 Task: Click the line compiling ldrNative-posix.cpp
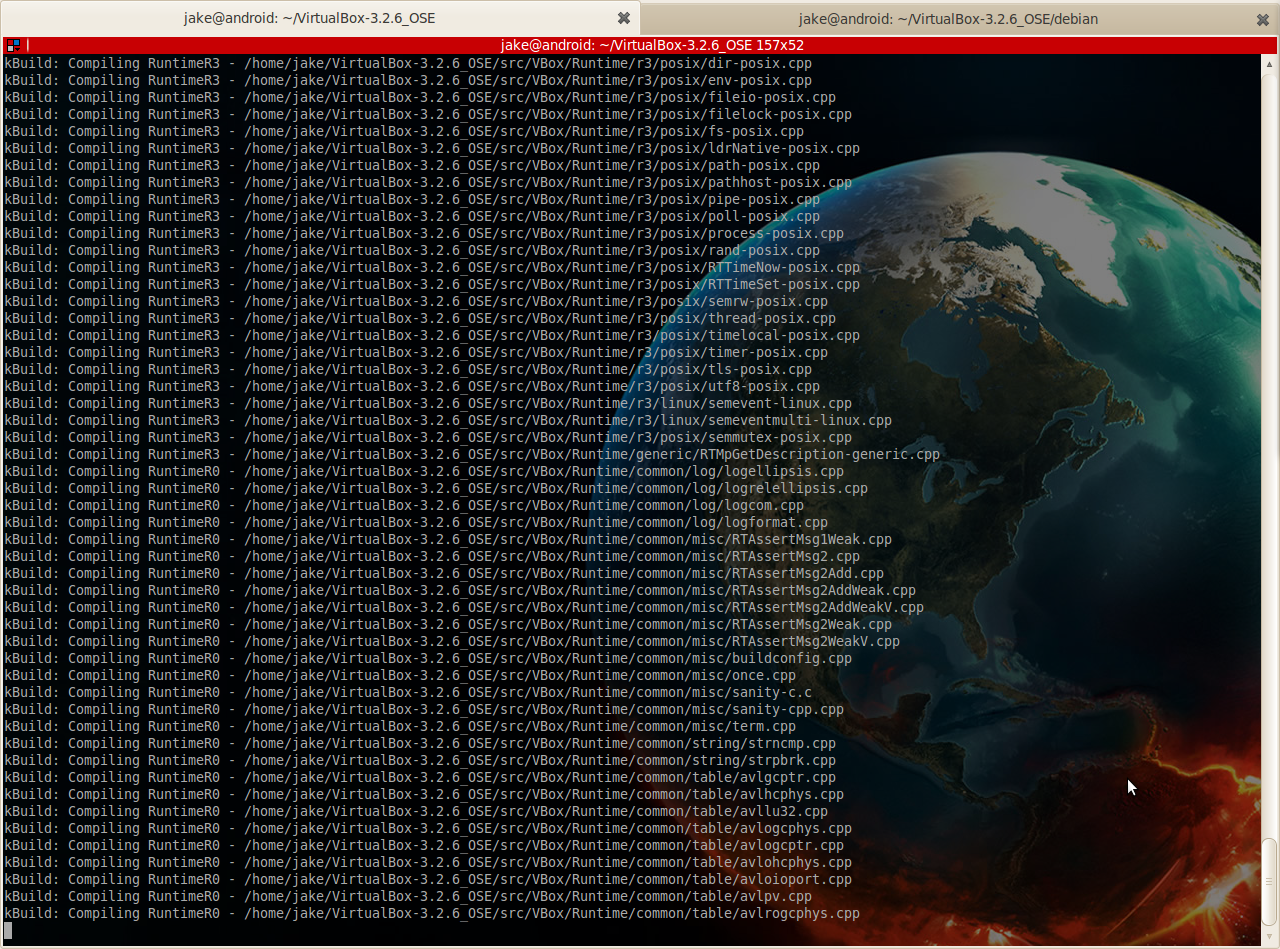click(432, 148)
